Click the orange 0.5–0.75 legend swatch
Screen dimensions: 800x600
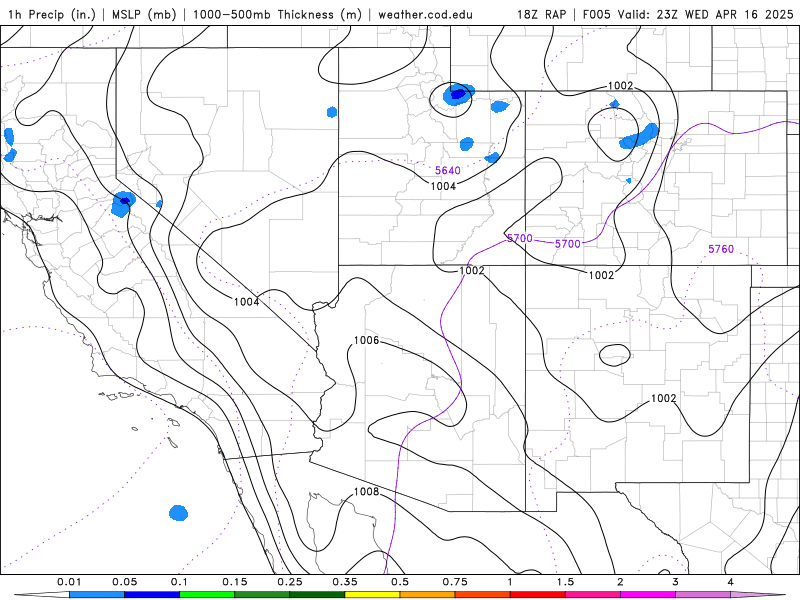428,595
